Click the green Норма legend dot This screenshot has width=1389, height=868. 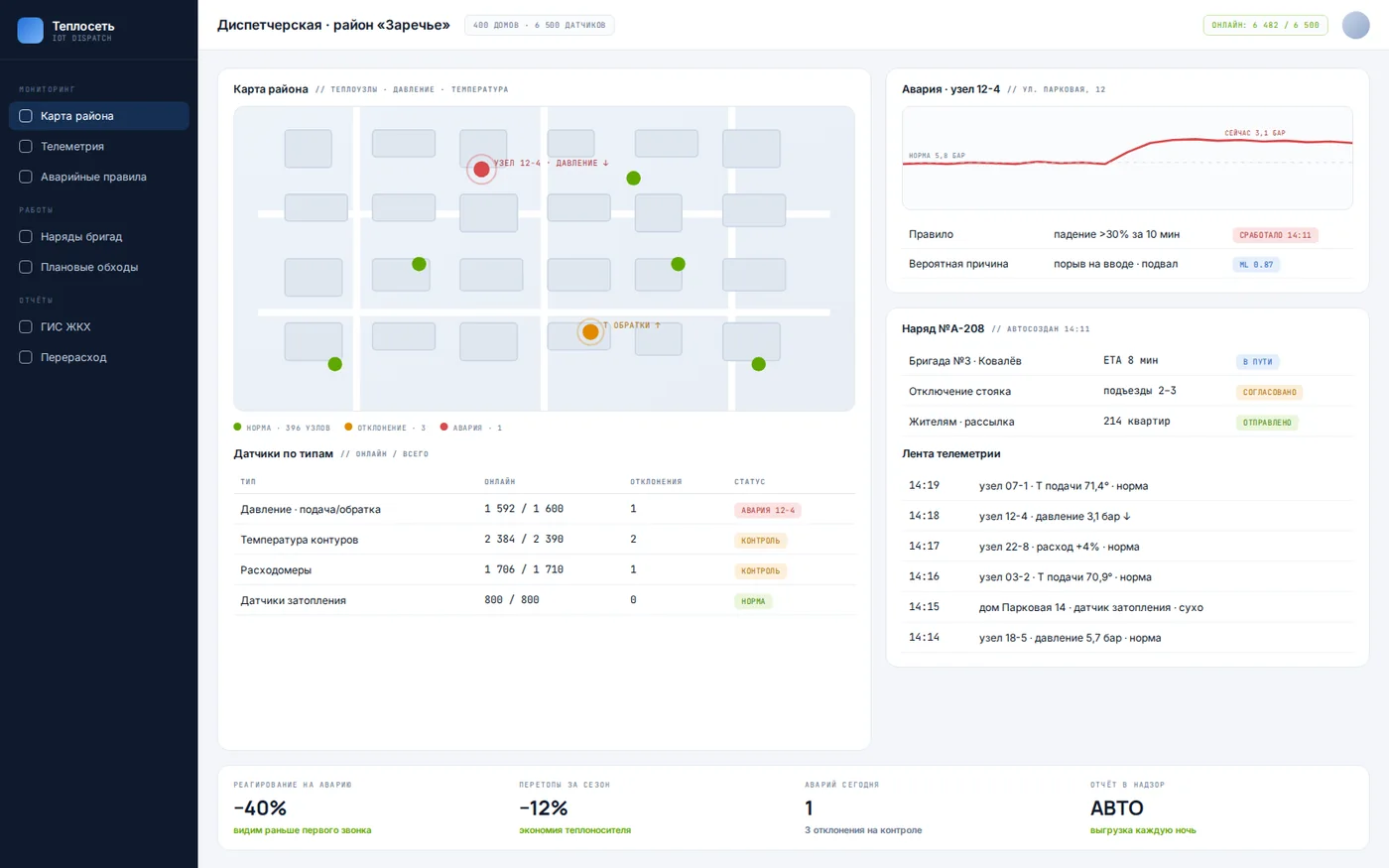pos(237,427)
